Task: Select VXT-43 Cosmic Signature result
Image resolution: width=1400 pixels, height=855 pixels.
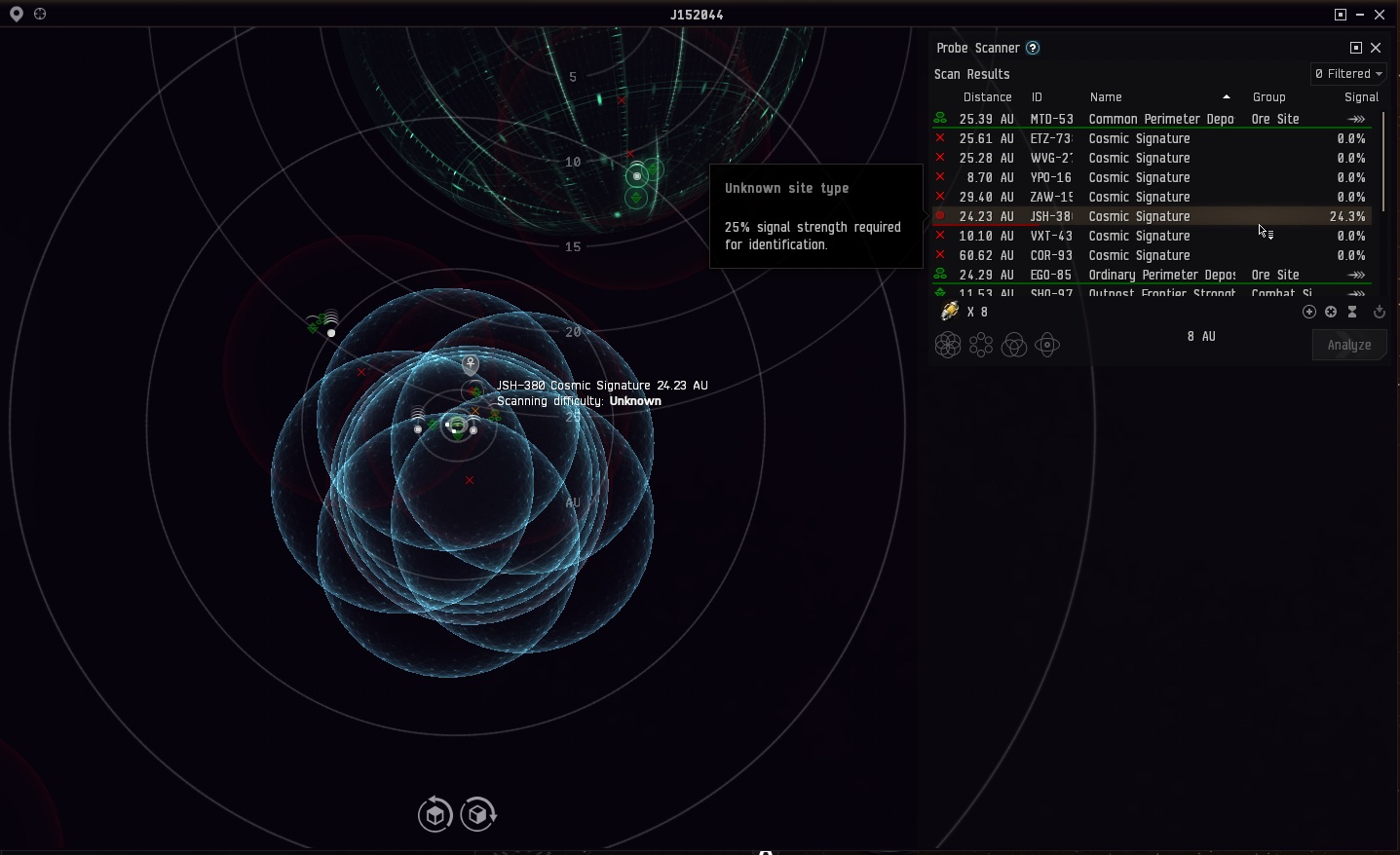Action: click(x=1153, y=236)
